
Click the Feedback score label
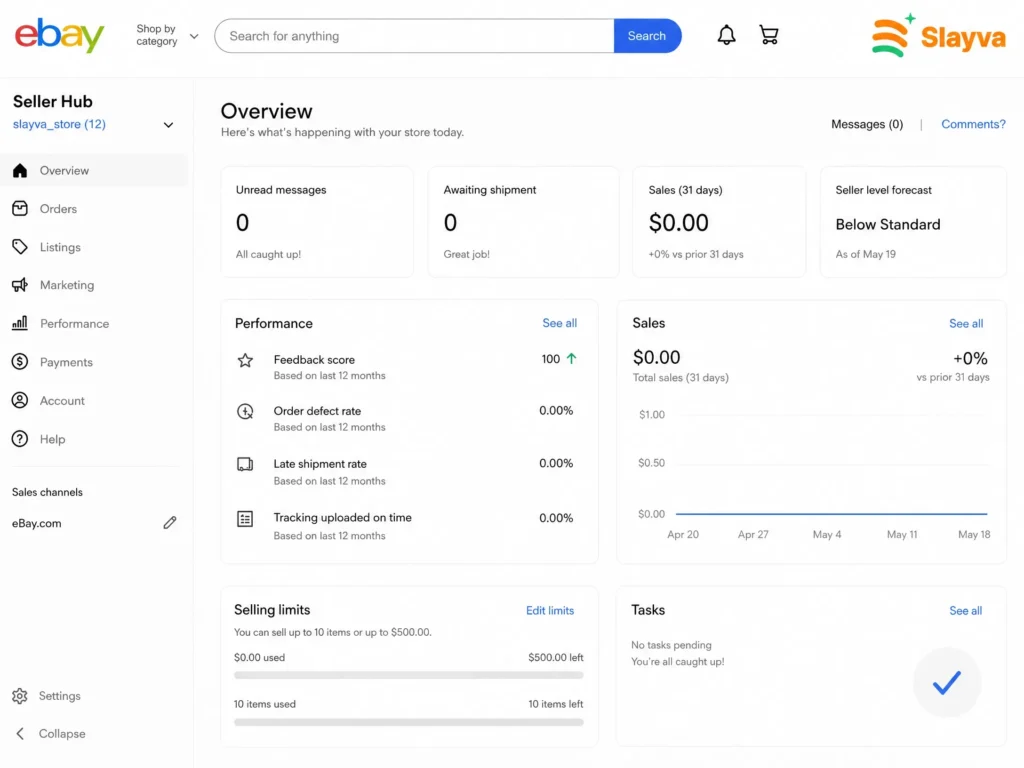pos(314,360)
